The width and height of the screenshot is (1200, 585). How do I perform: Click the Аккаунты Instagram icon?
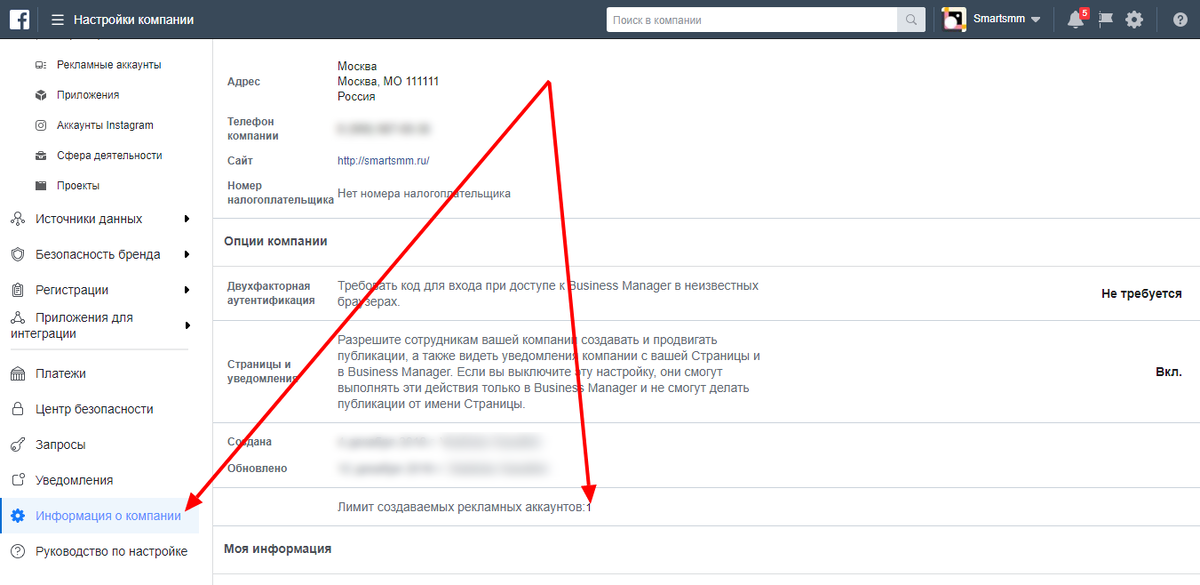pyautogui.click(x=41, y=125)
